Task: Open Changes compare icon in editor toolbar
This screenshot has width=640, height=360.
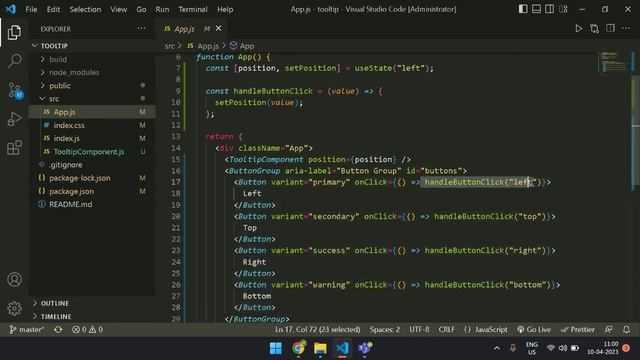Action: point(594,29)
